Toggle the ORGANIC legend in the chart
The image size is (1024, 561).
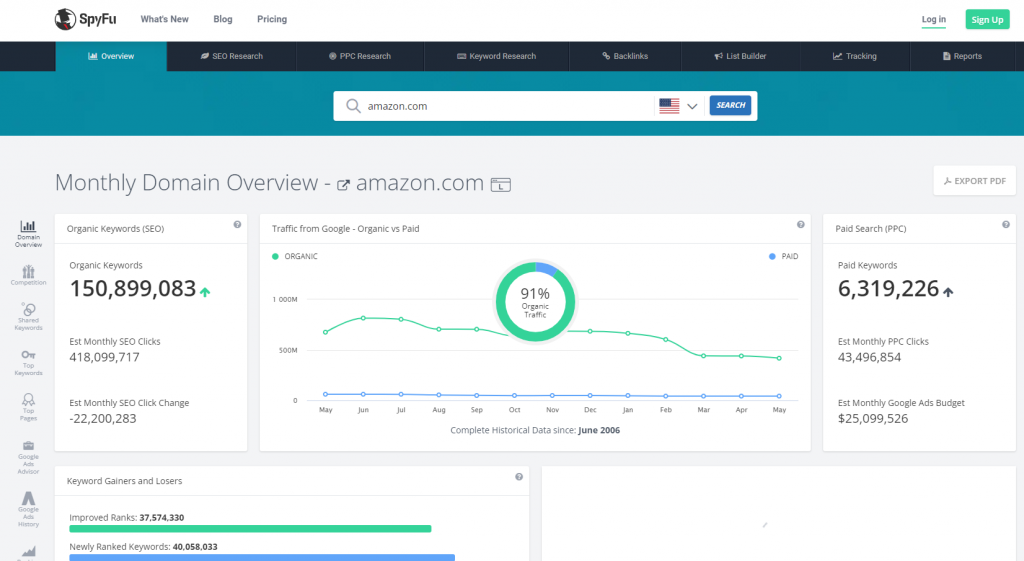pyautogui.click(x=295, y=256)
